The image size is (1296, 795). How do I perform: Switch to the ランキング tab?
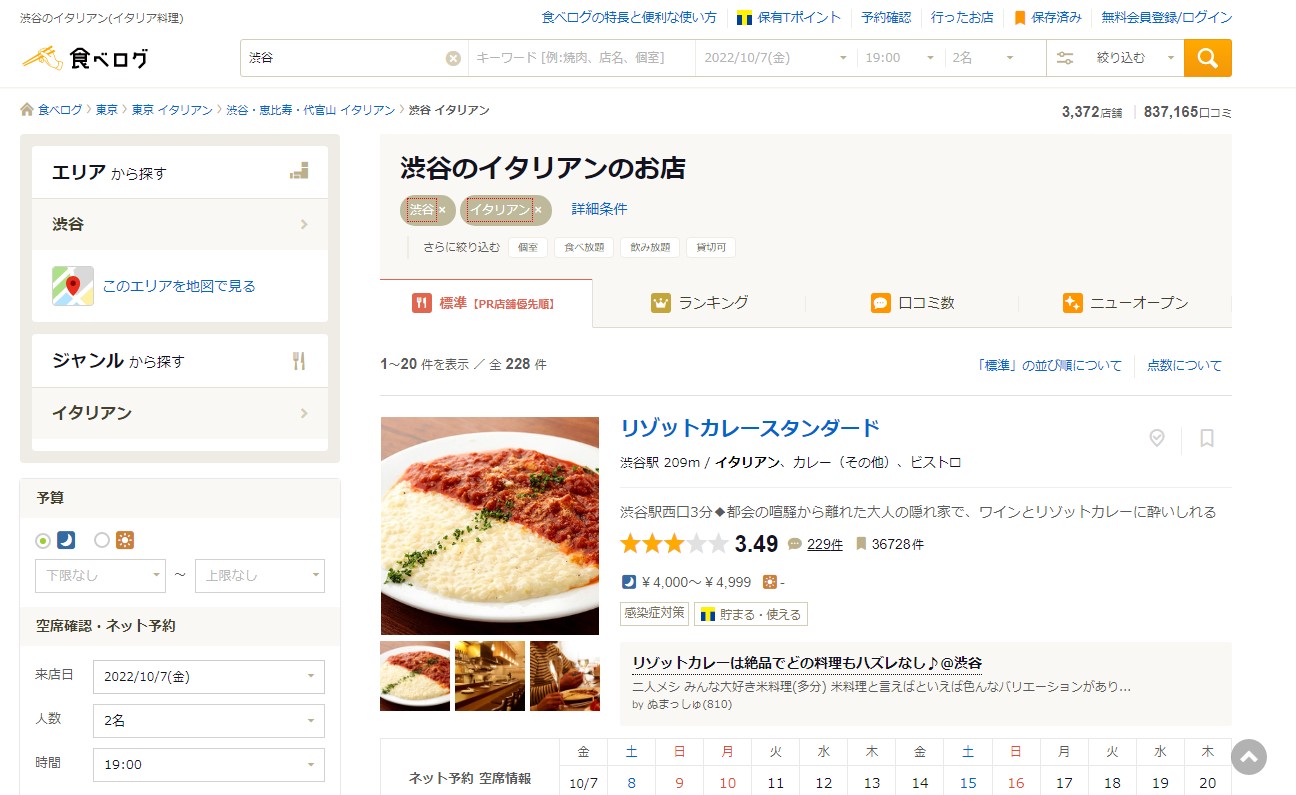(x=699, y=303)
